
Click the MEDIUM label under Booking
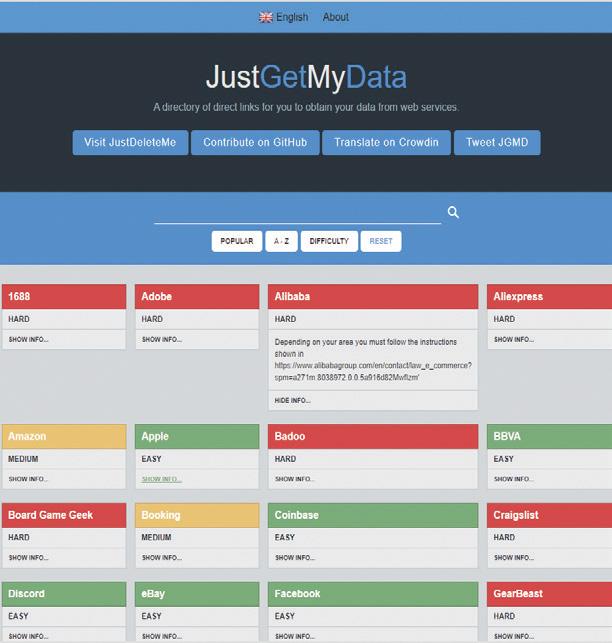(x=156, y=537)
